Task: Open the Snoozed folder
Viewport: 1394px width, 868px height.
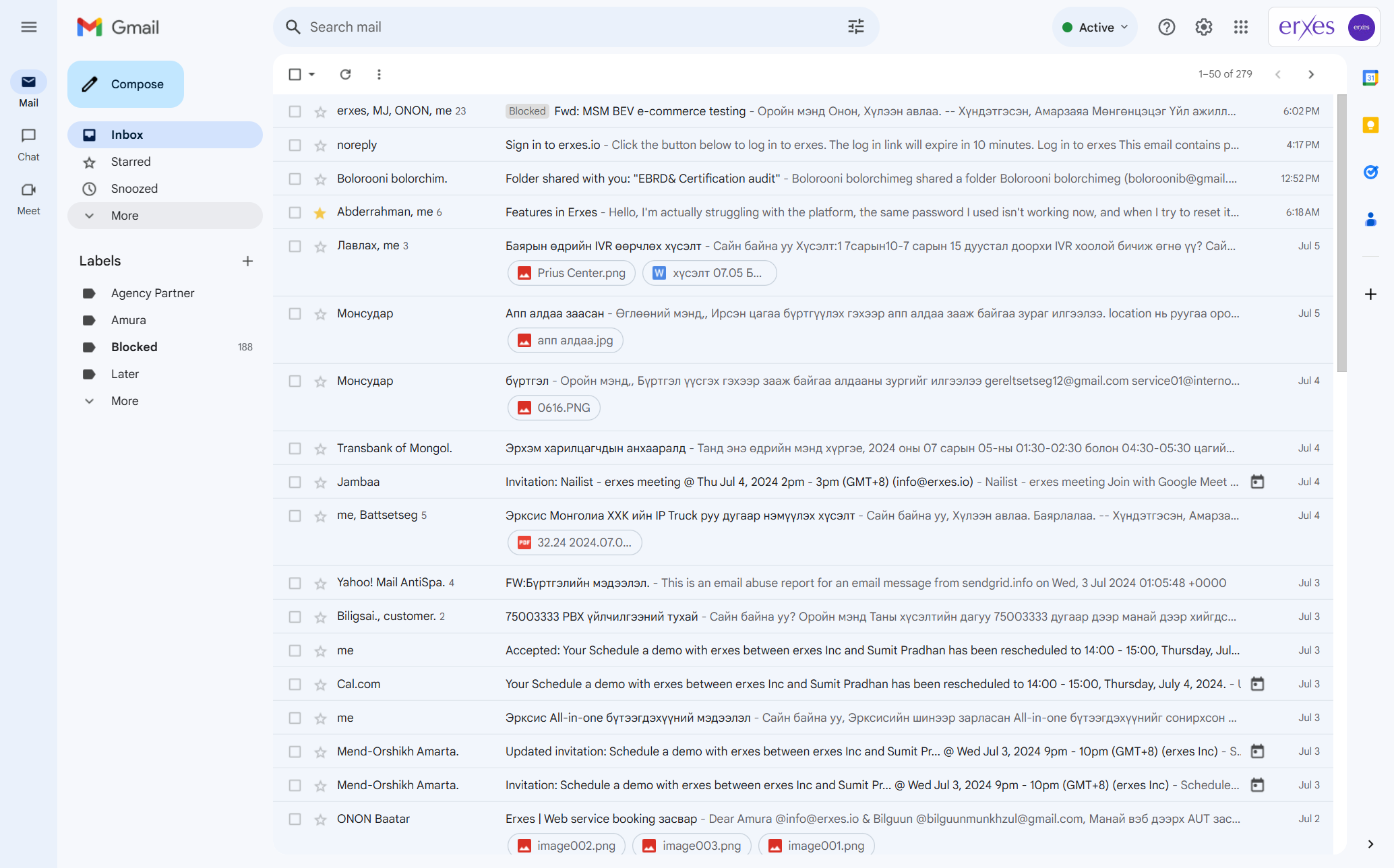Action: tap(164, 189)
